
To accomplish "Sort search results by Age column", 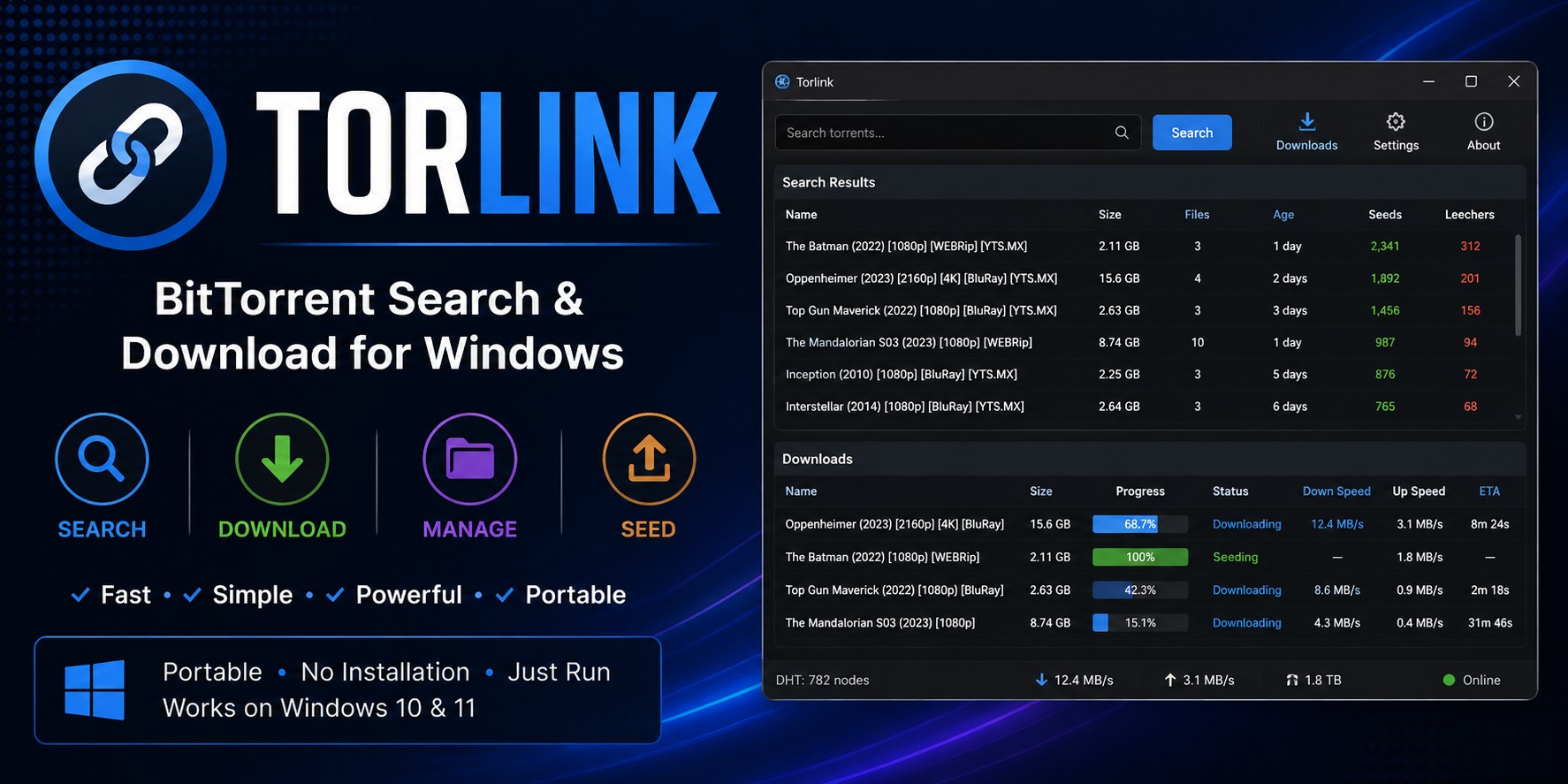I will click(1283, 215).
